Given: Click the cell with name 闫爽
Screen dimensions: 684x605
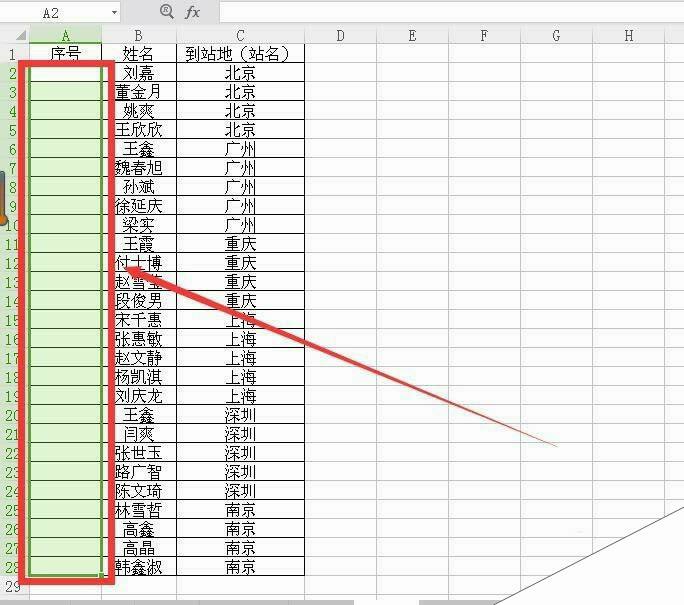Looking at the screenshot, I should coord(139,434).
